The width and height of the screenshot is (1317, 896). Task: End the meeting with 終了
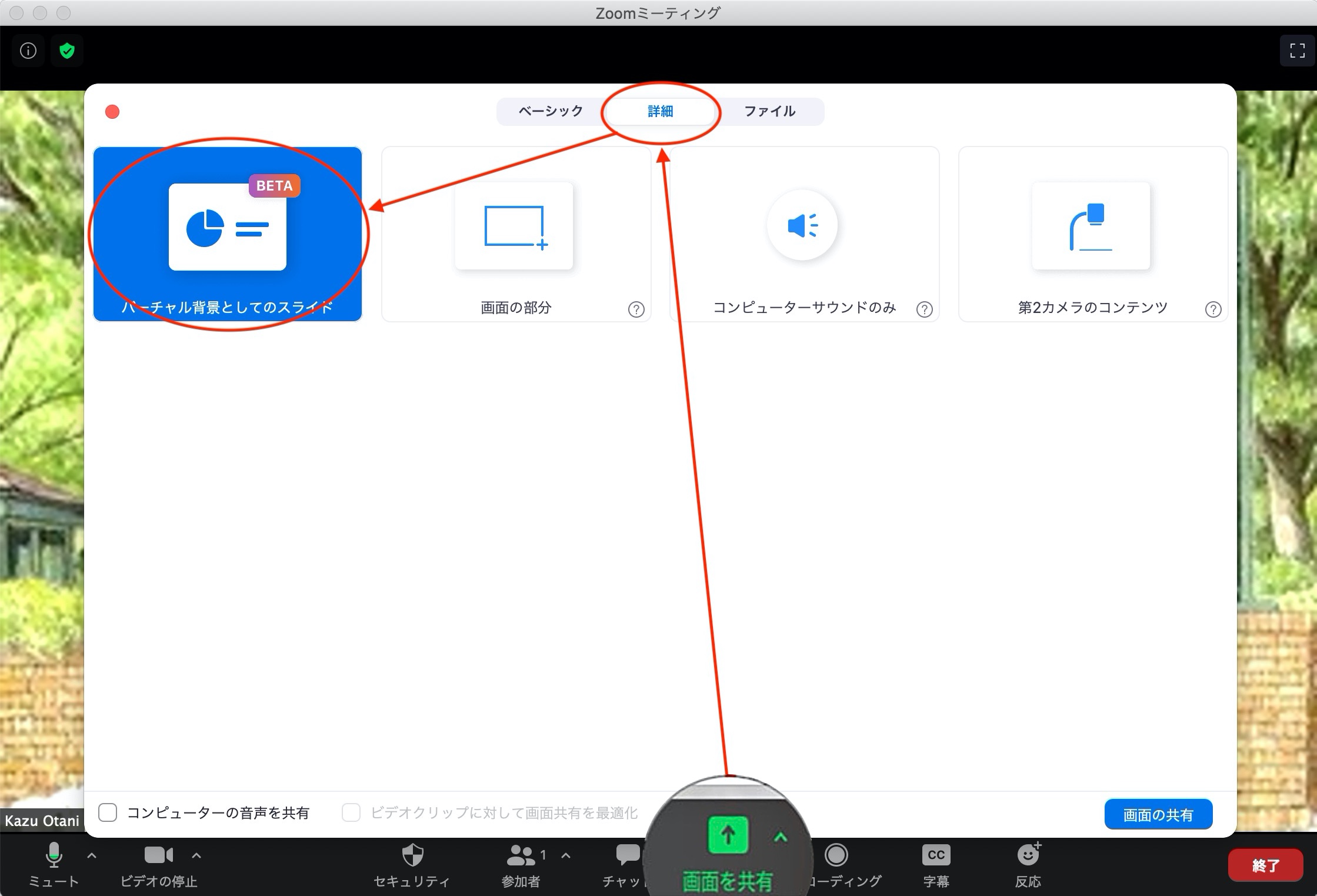point(1266,865)
